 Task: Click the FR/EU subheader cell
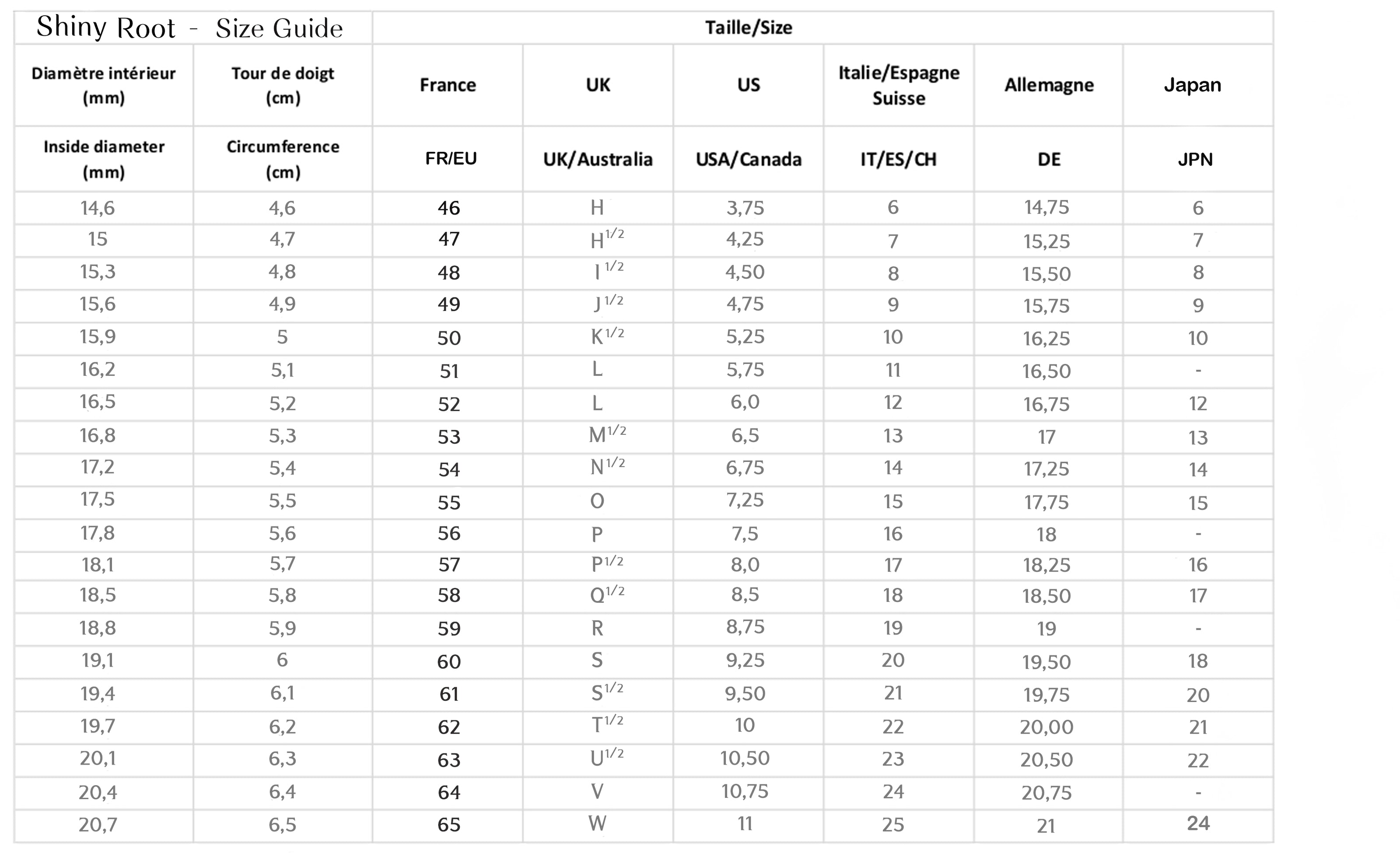pos(451,159)
